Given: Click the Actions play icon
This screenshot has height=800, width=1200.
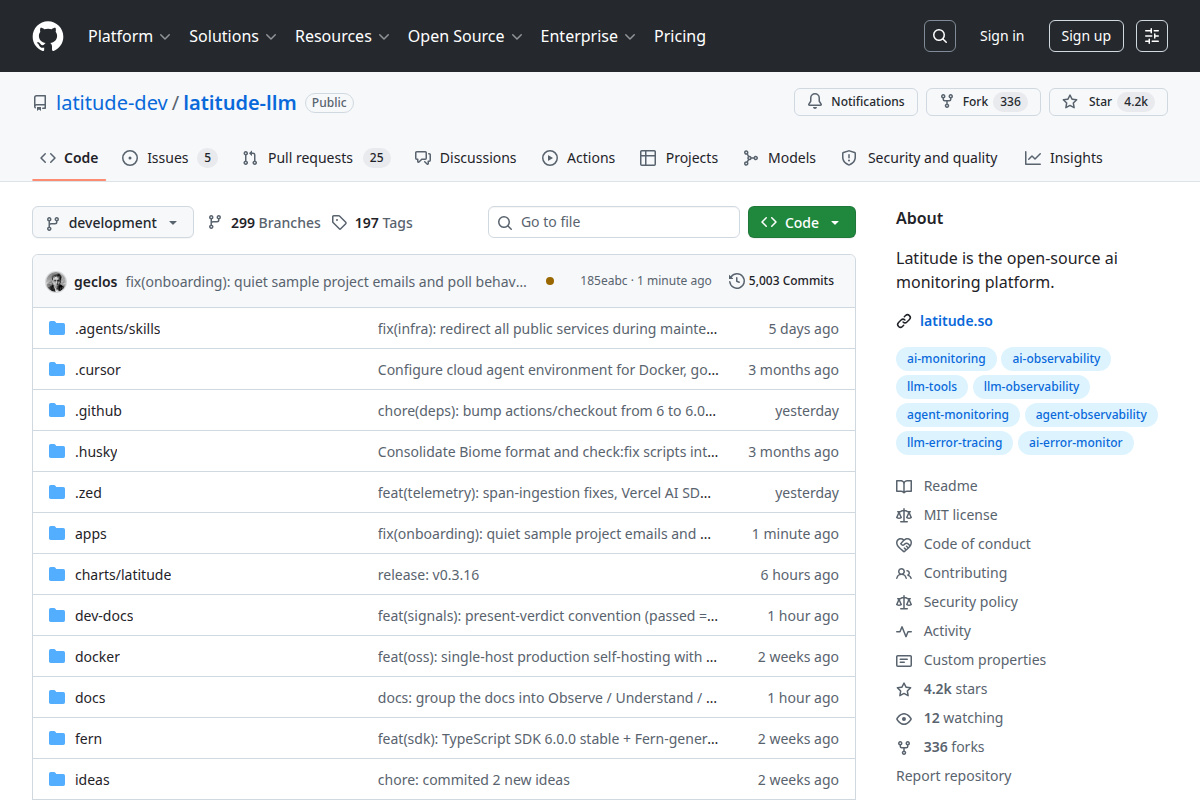Looking at the screenshot, I should pos(550,158).
